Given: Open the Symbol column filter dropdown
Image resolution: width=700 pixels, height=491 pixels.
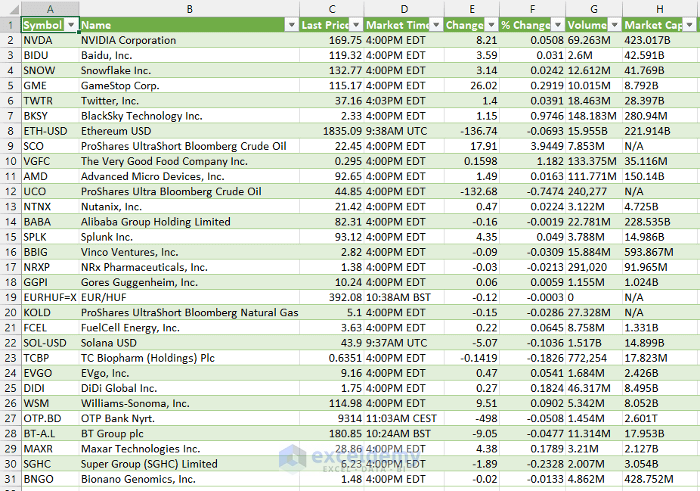Looking at the screenshot, I should [x=71, y=25].
